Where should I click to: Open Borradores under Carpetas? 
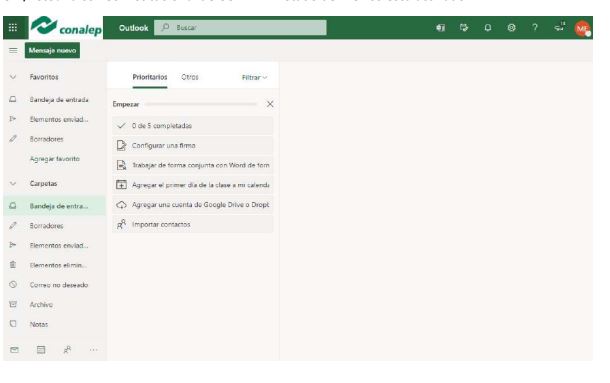click(x=54, y=226)
